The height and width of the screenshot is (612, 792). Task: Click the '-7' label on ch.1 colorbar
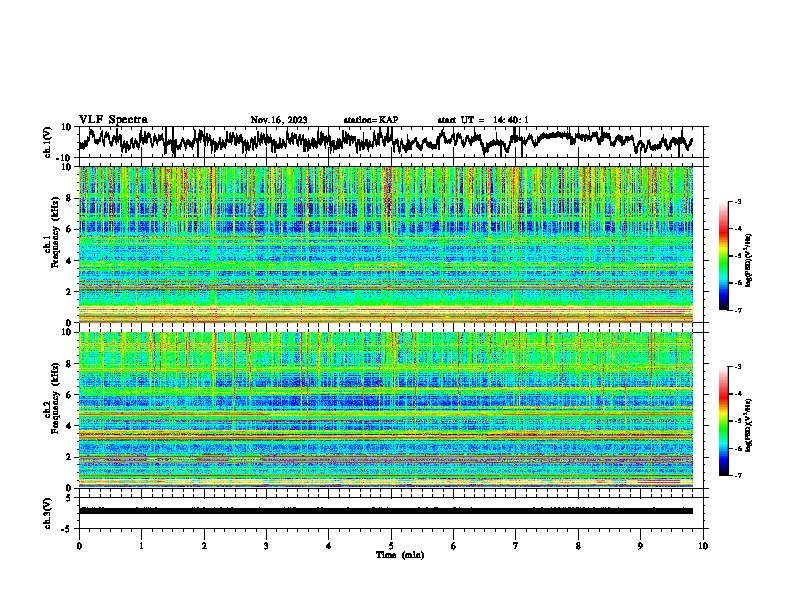pos(738,311)
